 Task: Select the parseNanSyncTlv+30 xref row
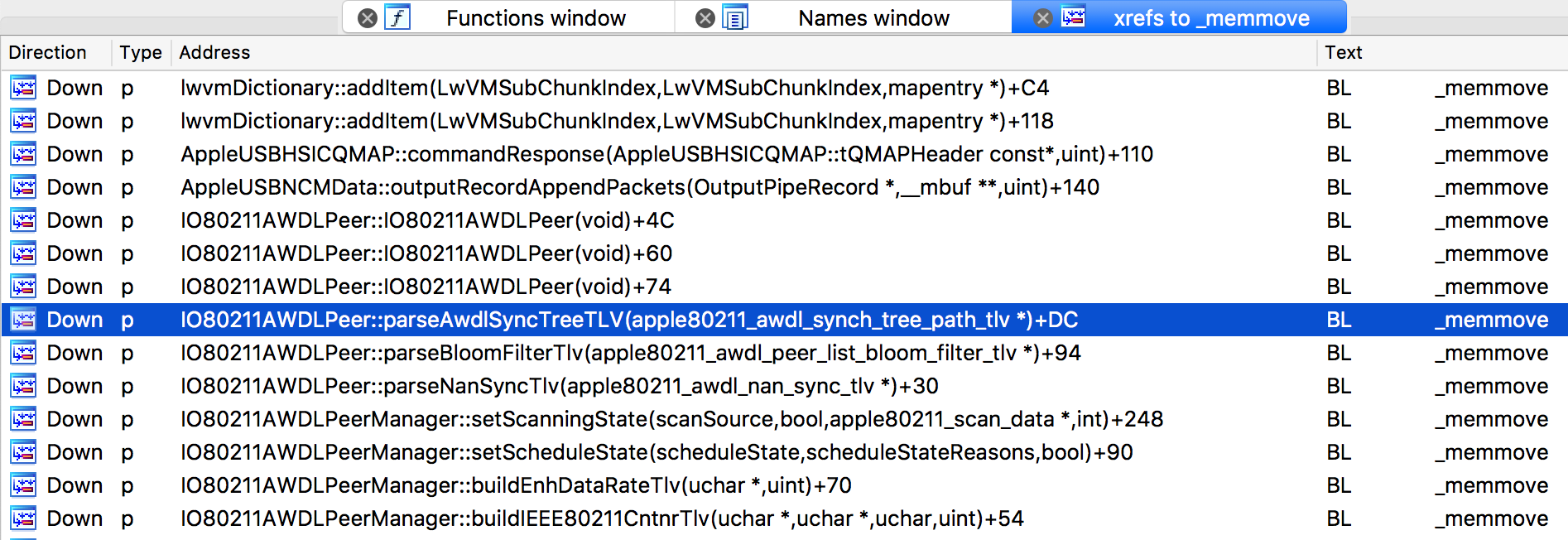[560, 386]
